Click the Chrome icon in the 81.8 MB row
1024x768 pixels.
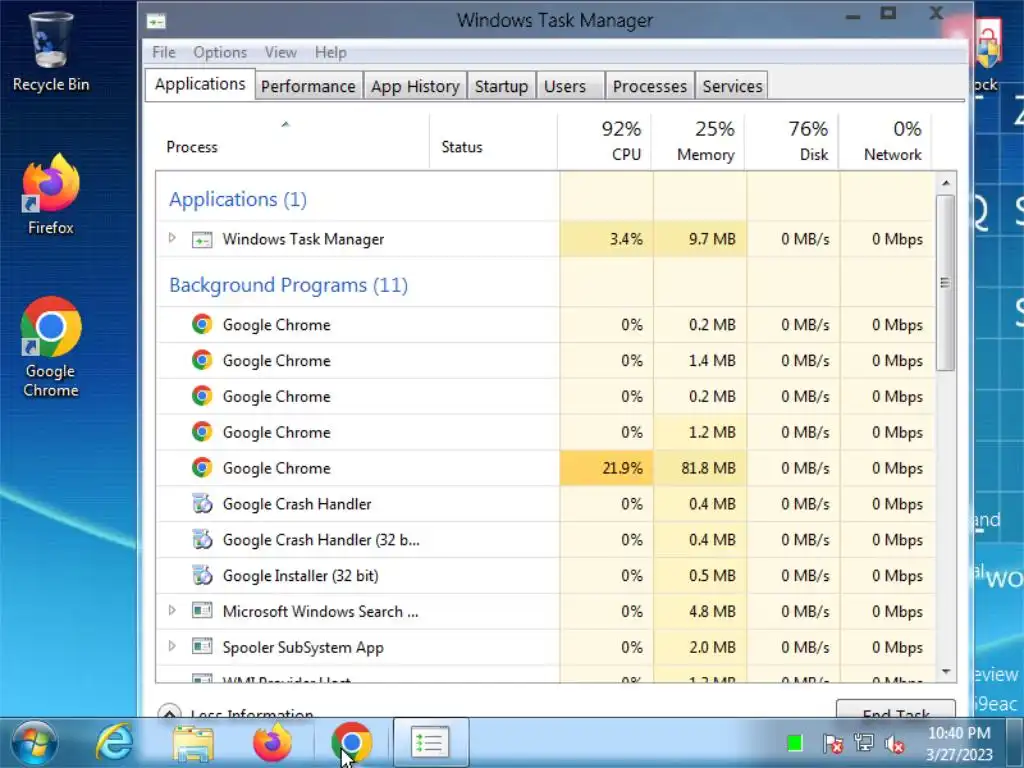coord(202,468)
